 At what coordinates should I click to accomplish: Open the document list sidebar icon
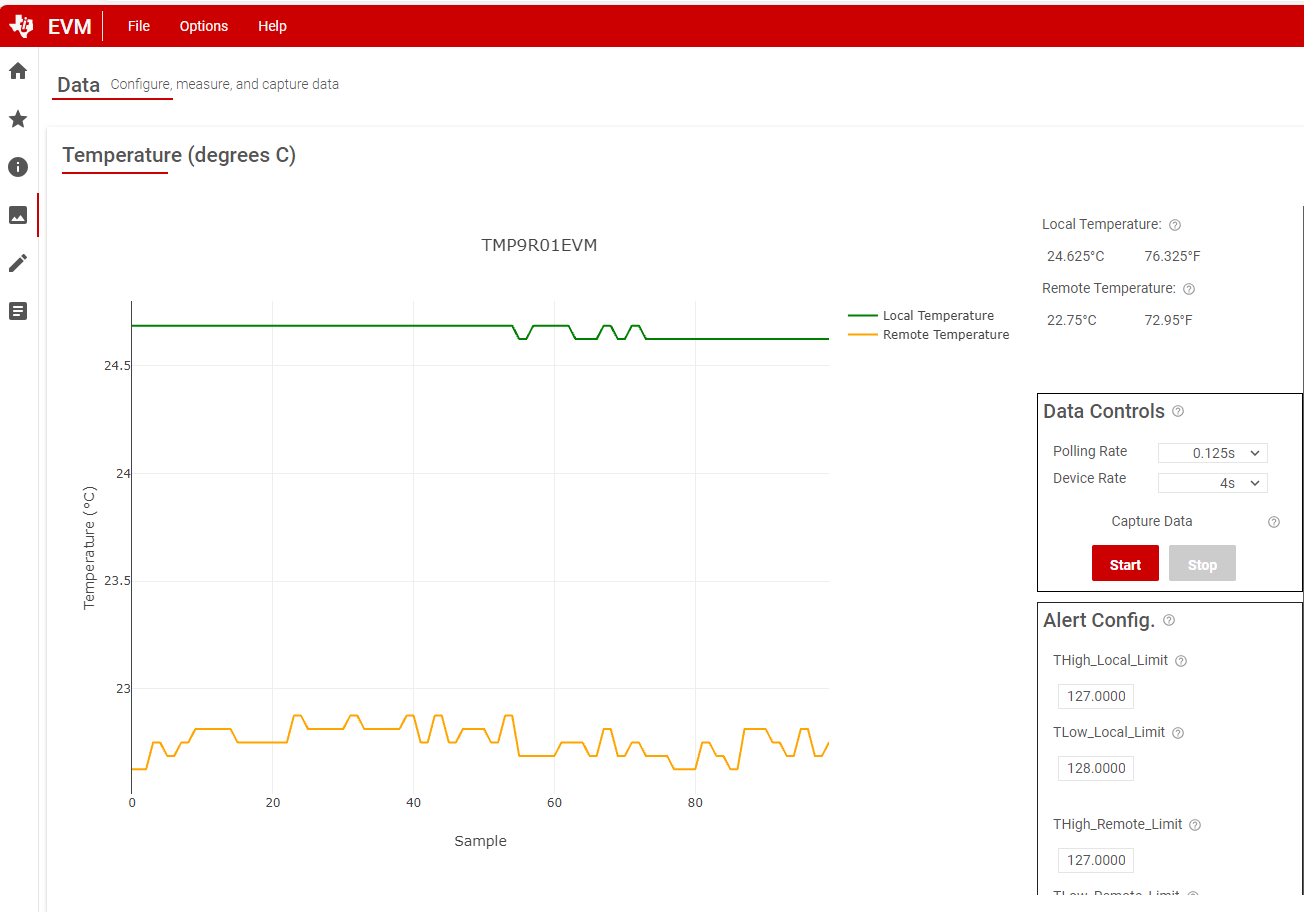17,311
